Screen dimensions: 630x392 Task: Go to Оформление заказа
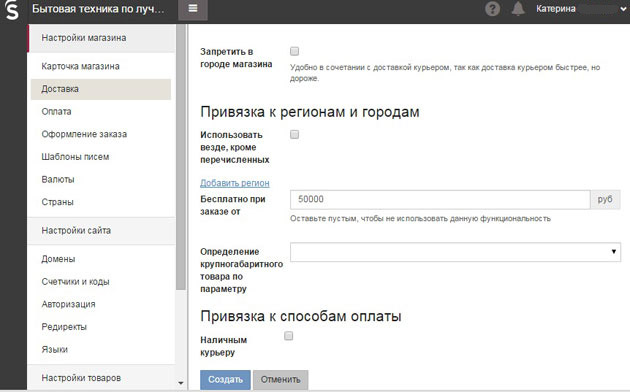[84, 134]
